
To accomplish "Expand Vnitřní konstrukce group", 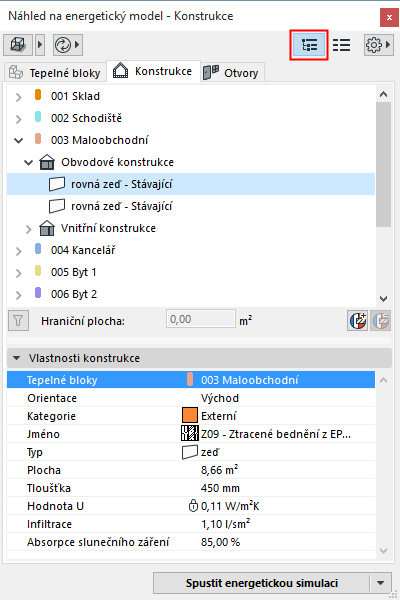I will coord(29,229).
